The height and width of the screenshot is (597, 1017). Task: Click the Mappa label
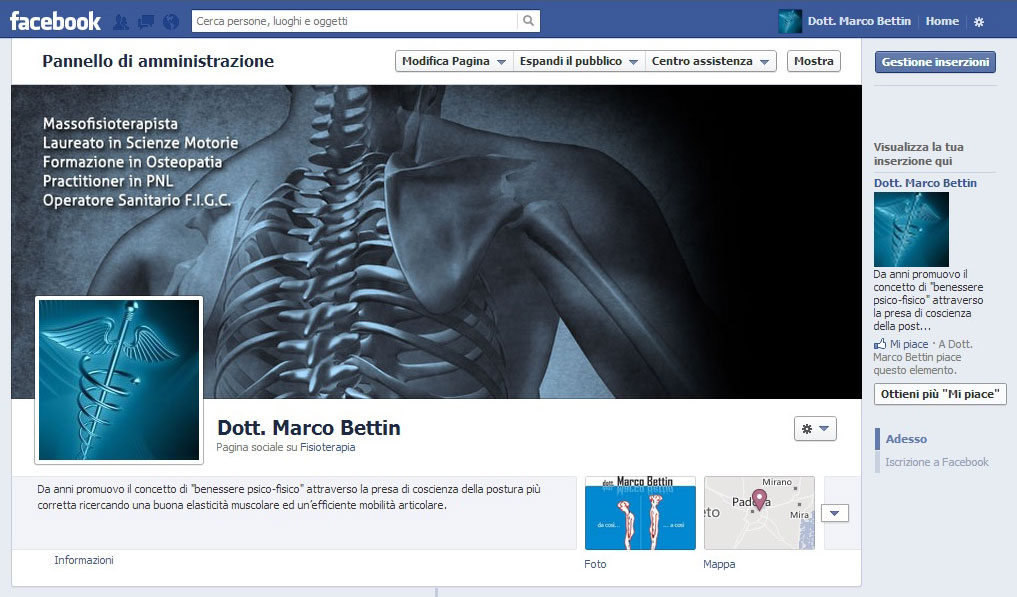(x=719, y=564)
